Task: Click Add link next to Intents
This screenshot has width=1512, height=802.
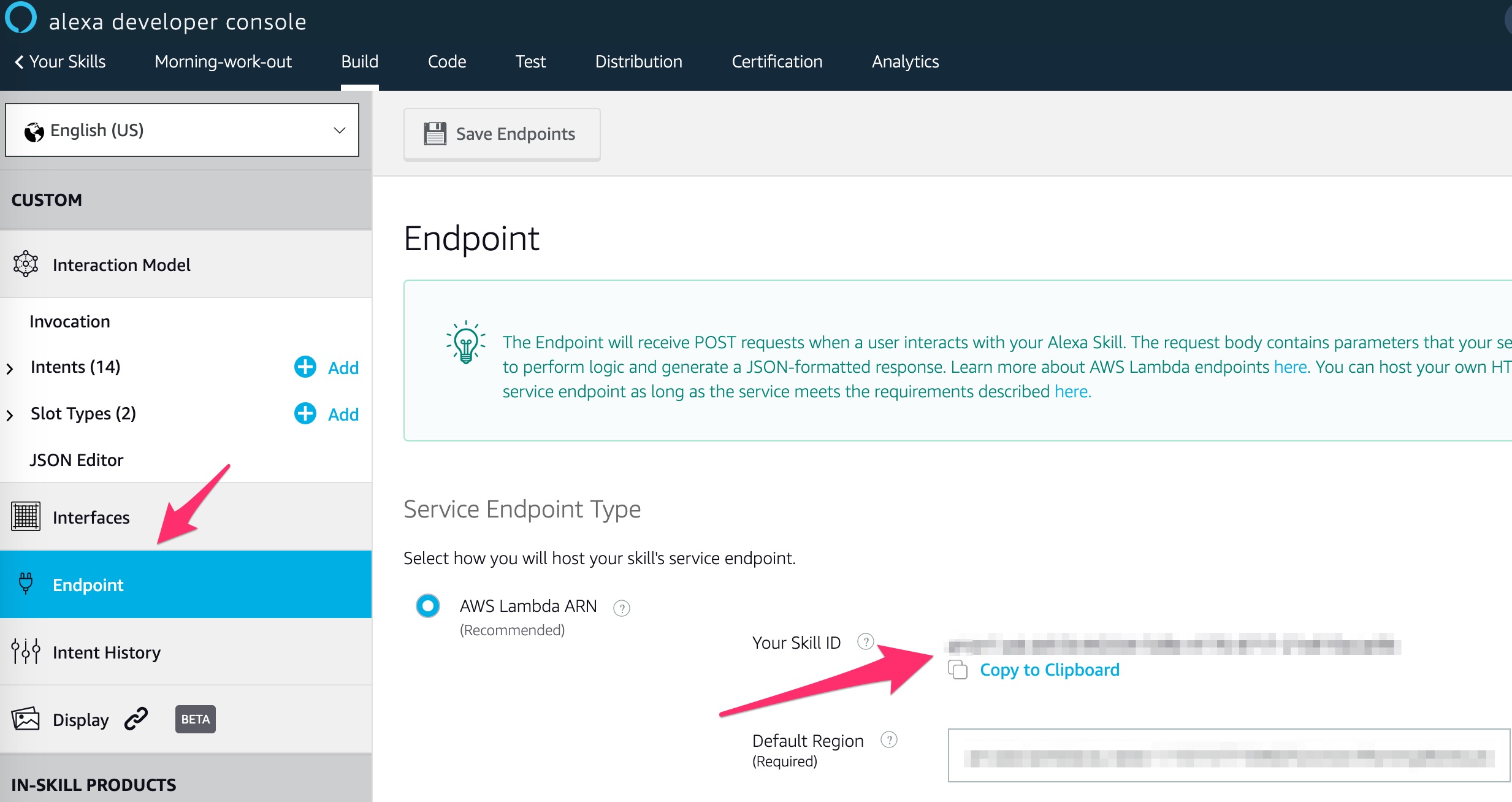Action: pyautogui.click(x=343, y=368)
